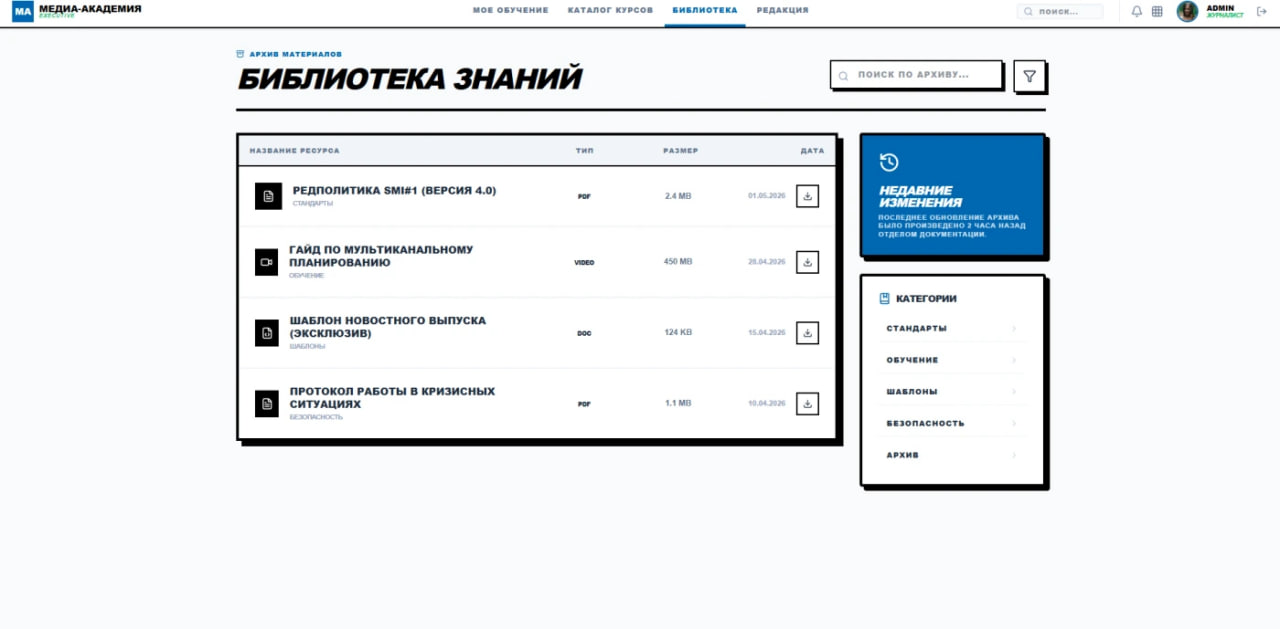
Task: Click the DOC type label
Action: pyautogui.click(x=584, y=333)
